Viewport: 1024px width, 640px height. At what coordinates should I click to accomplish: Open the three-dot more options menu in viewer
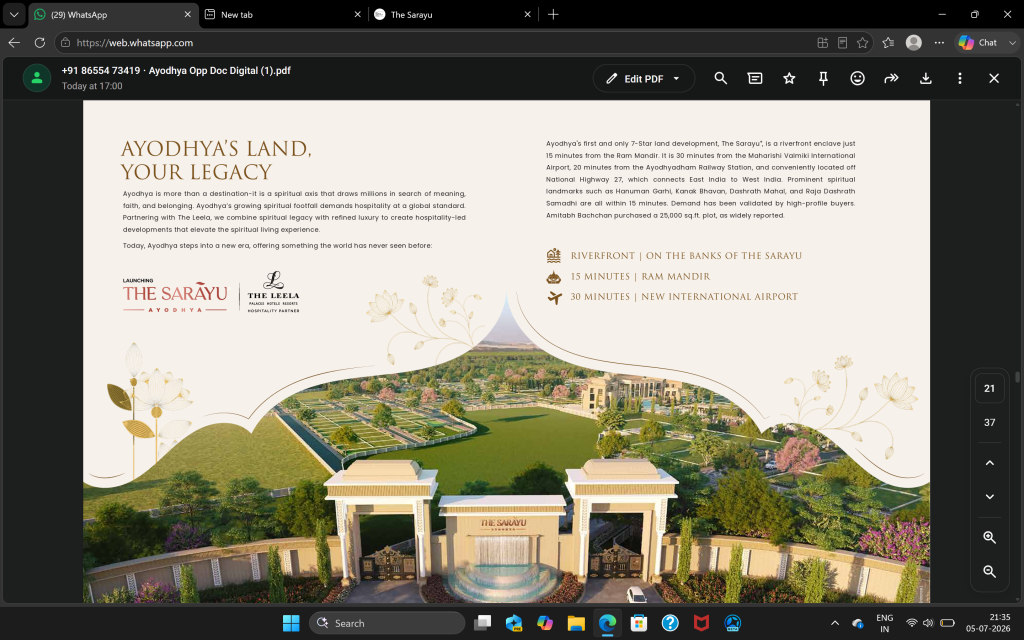coord(959,78)
